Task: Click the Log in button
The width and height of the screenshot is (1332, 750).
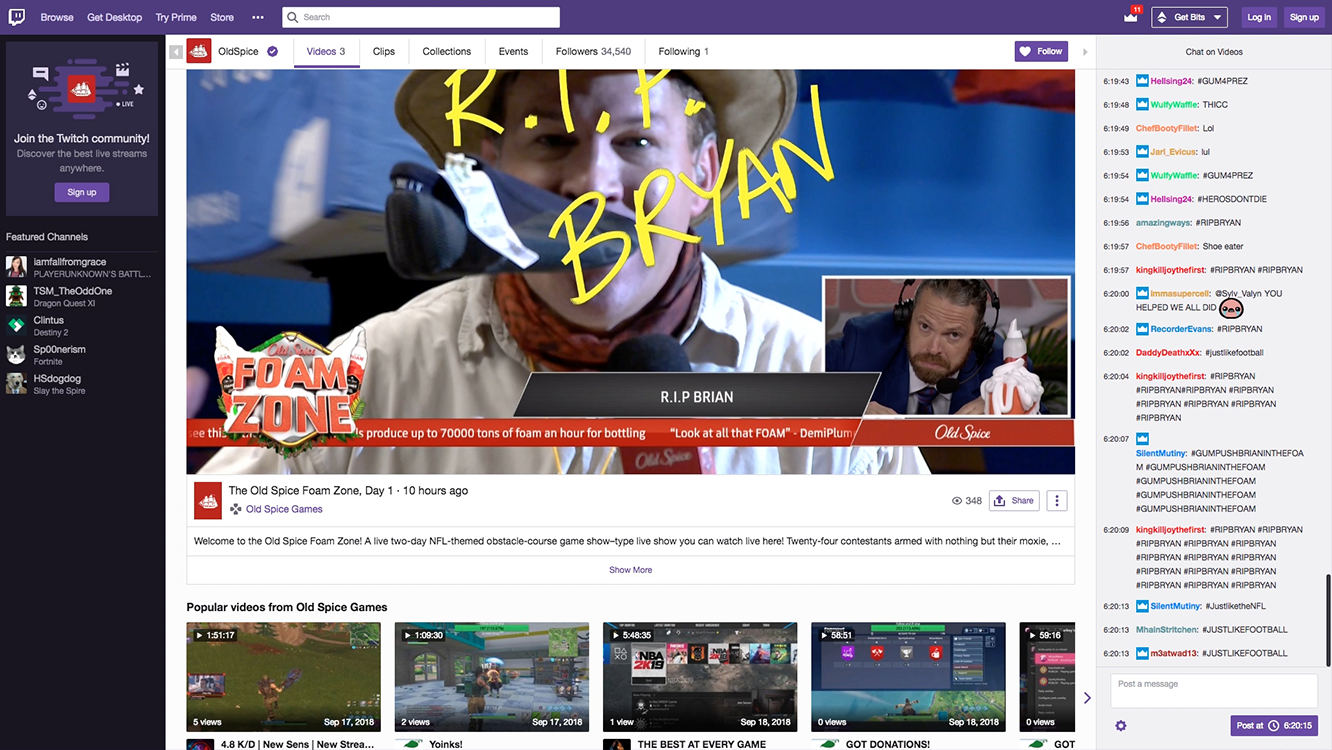Action: coord(1259,17)
